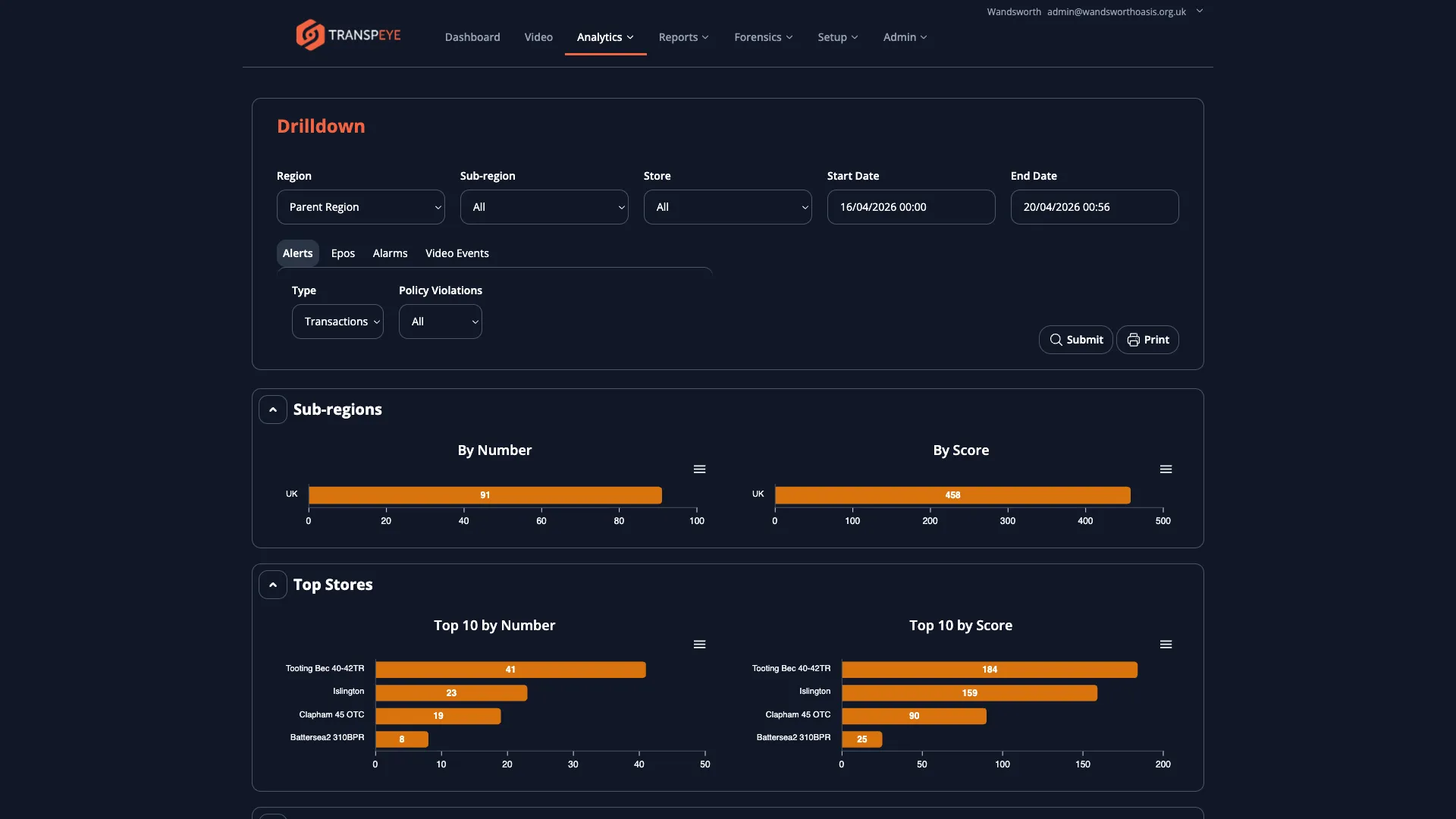Image resolution: width=1456 pixels, height=819 pixels.
Task: Click the printer icon in the Print button
Action: tap(1133, 339)
